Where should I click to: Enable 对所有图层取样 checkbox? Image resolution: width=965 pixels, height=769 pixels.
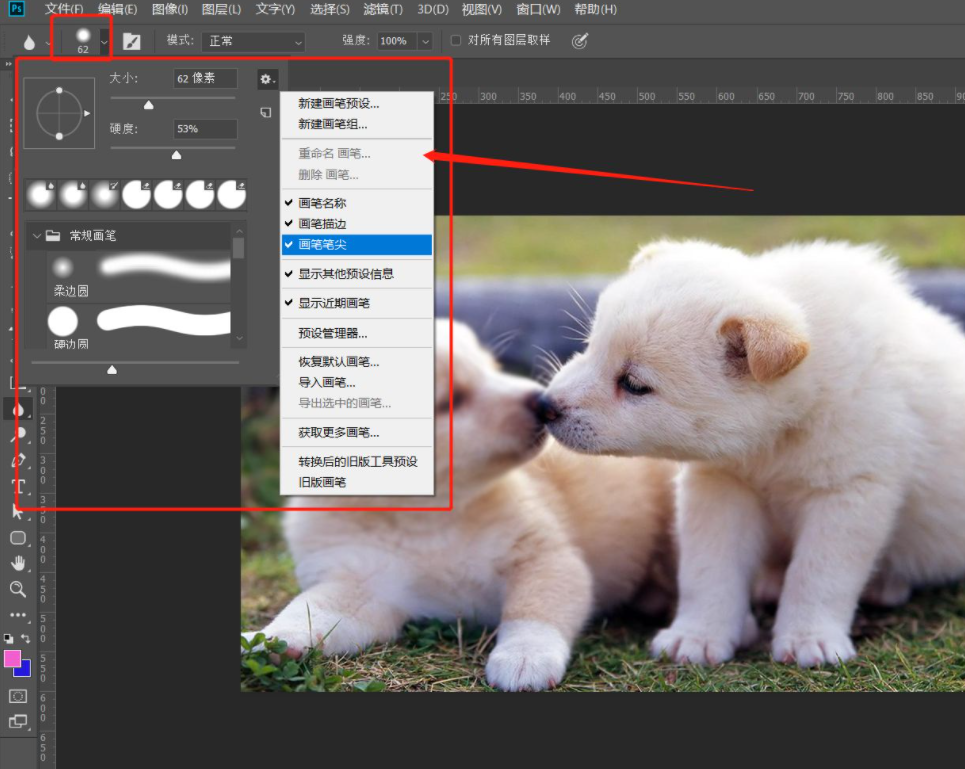(x=456, y=41)
